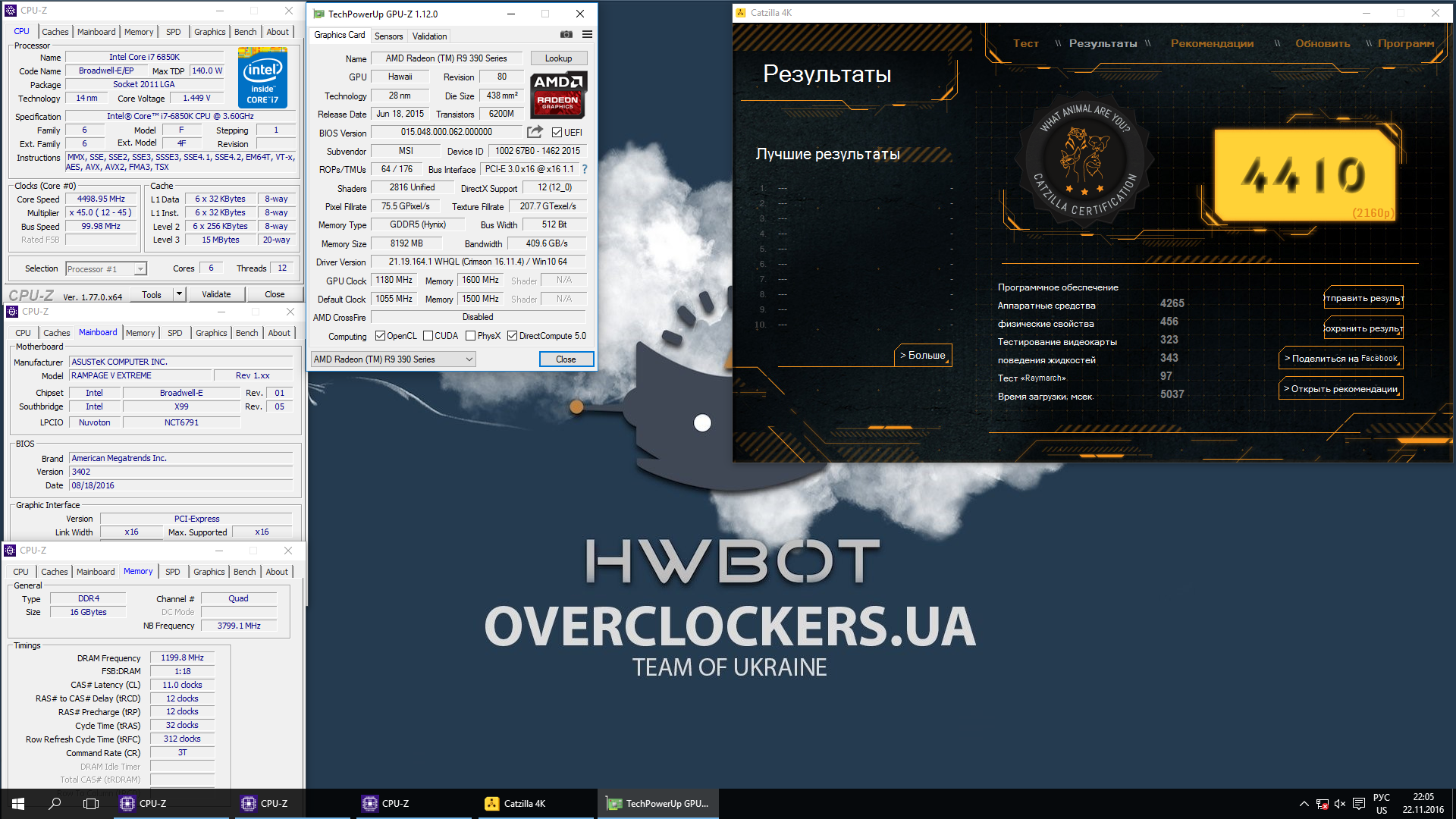This screenshot has height=819, width=1456.
Task: Toggle UEFI checkbox in GPU-Z
Action: (557, 132)
